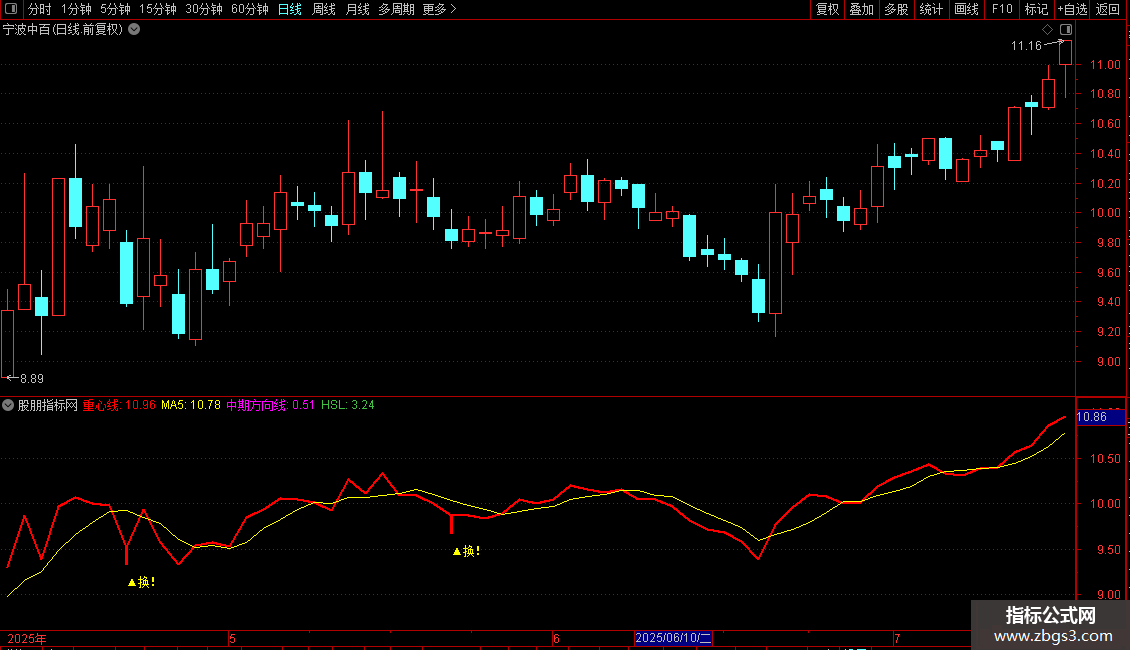
Task: Click the 9.50 indicator axis label
Action: (x=1108, y=550)
